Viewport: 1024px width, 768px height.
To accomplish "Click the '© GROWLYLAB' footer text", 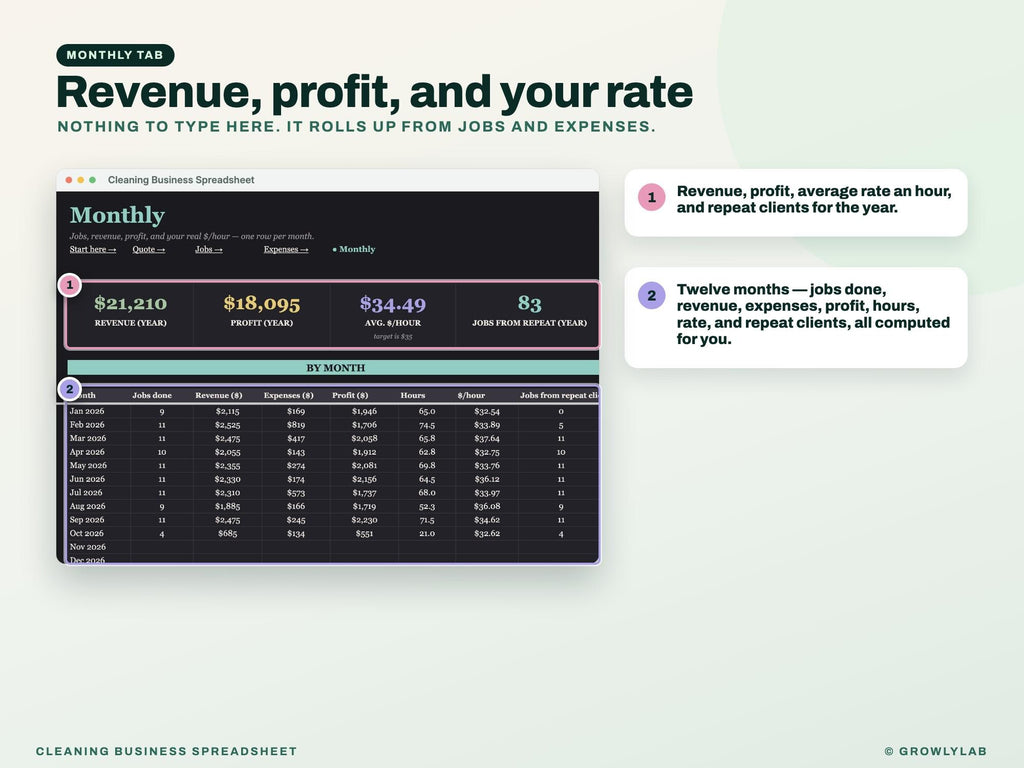I will [935, 751].
